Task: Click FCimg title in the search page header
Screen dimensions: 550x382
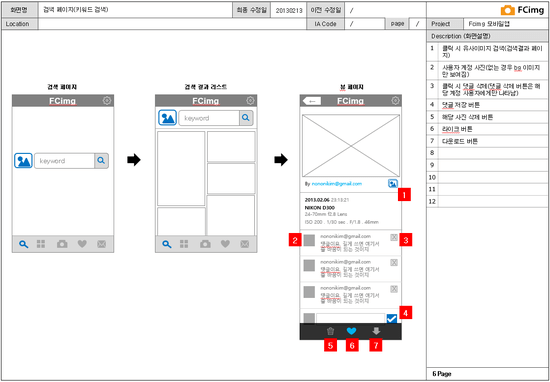Action: coord(62,101)
